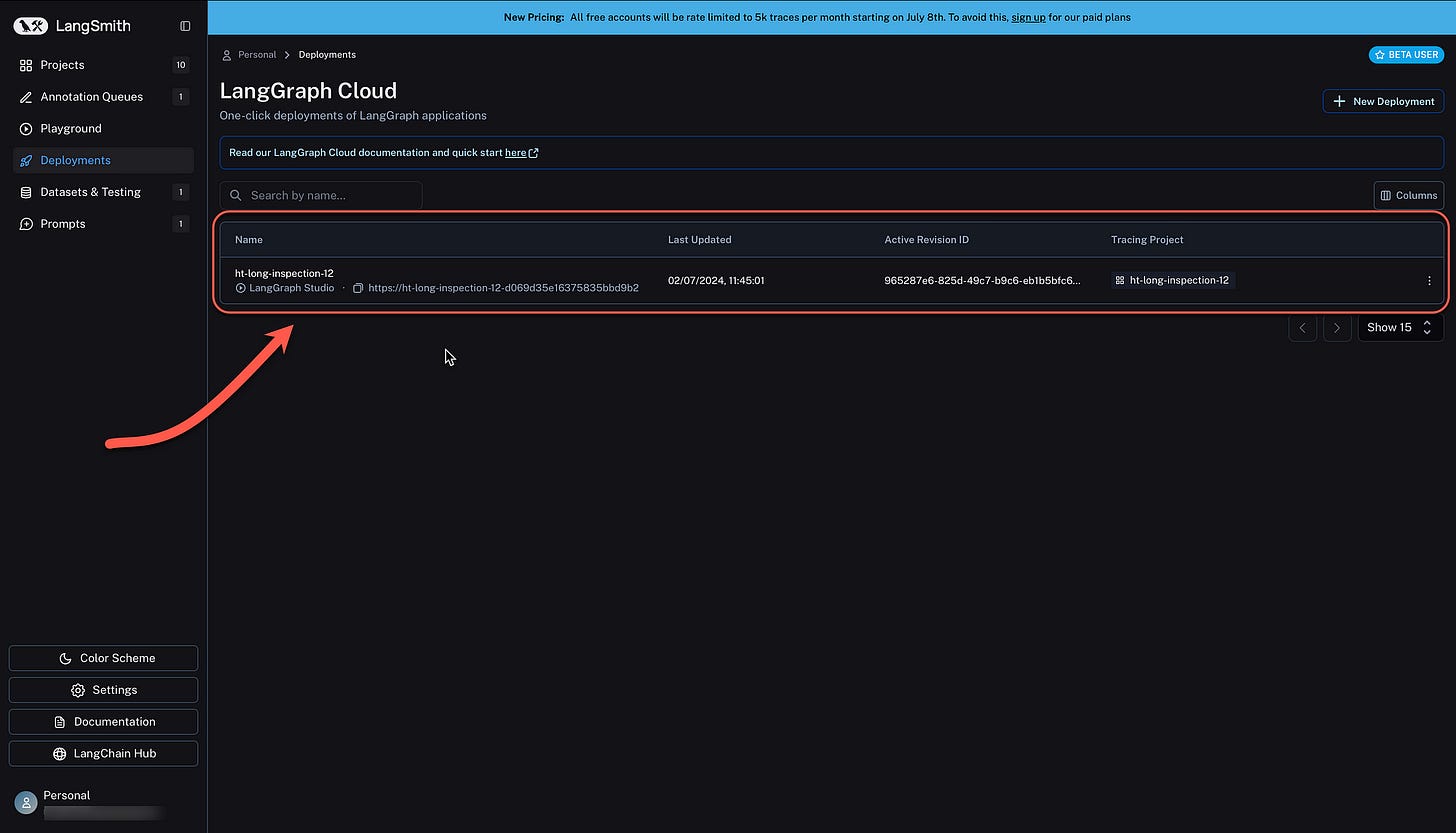Open the documentation 'here' link

click(x=521, y=153)
